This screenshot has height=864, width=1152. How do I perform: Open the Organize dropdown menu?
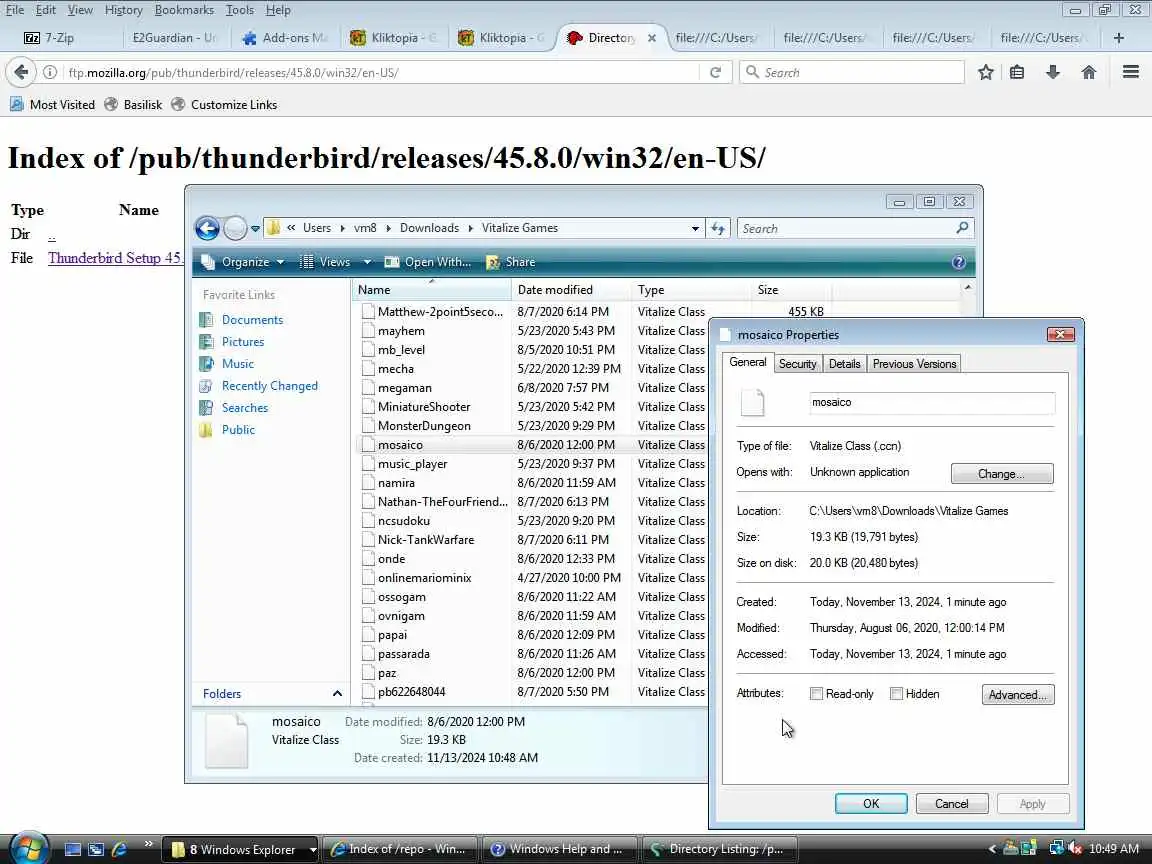(x=242, y=262)
